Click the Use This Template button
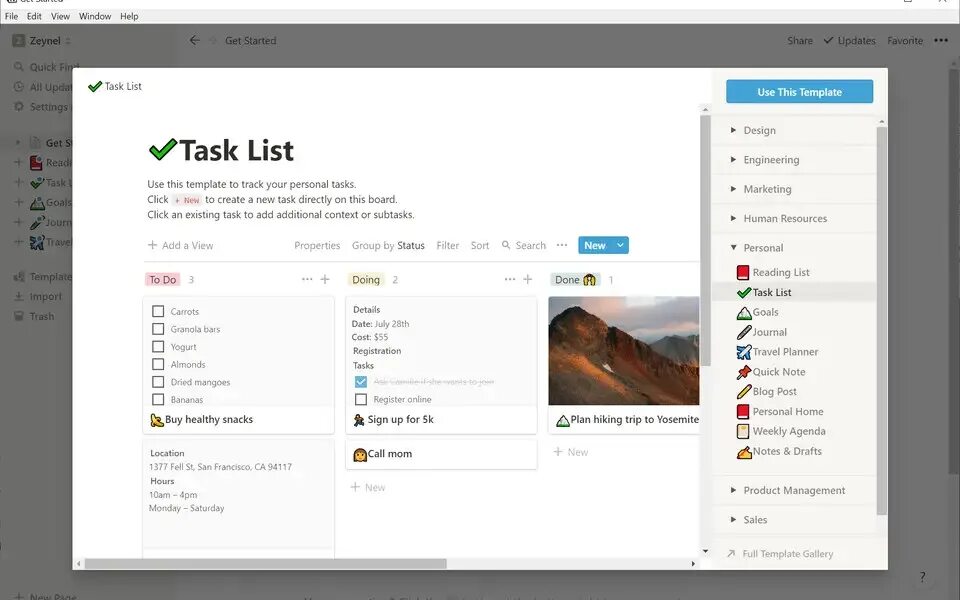Viewport: 960px width, 600px height. 800,92
